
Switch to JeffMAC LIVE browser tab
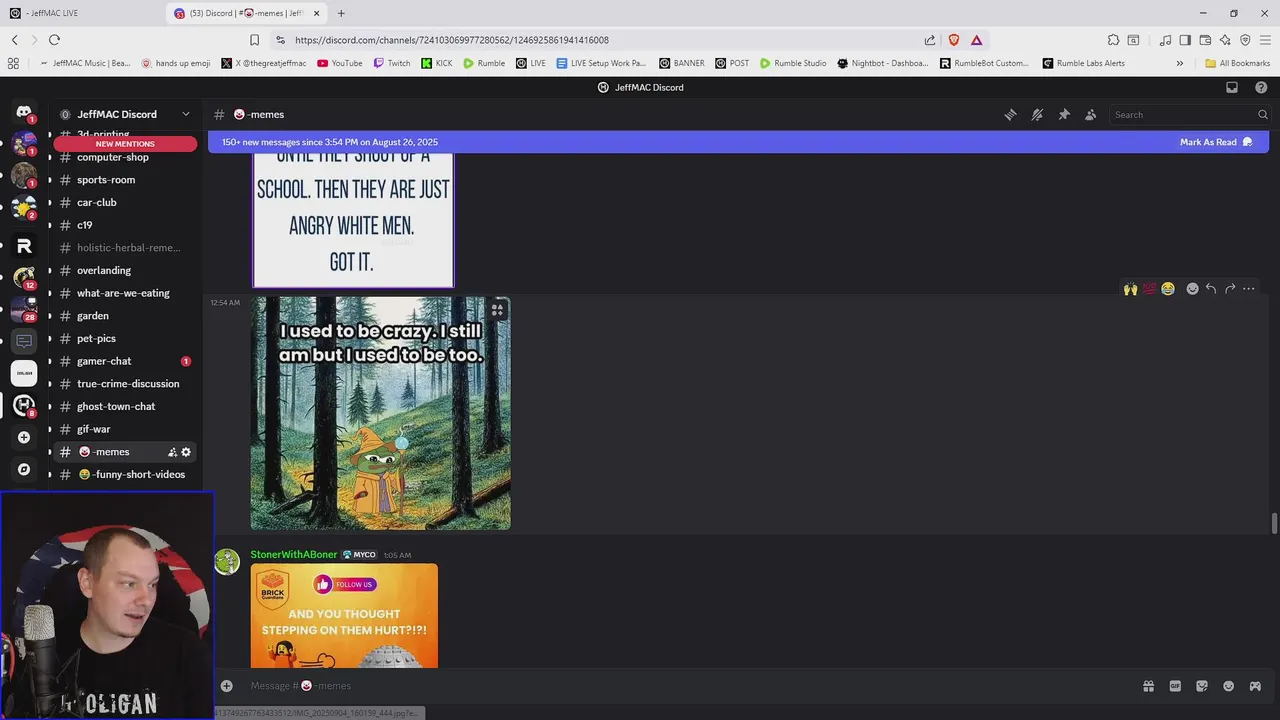coord(80,13)
